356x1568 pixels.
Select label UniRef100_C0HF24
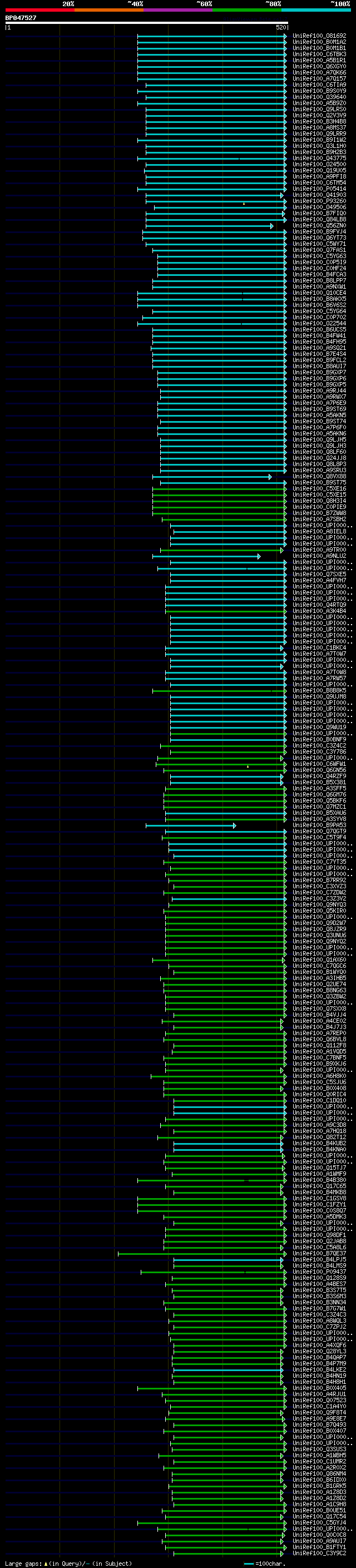point(319,269)
